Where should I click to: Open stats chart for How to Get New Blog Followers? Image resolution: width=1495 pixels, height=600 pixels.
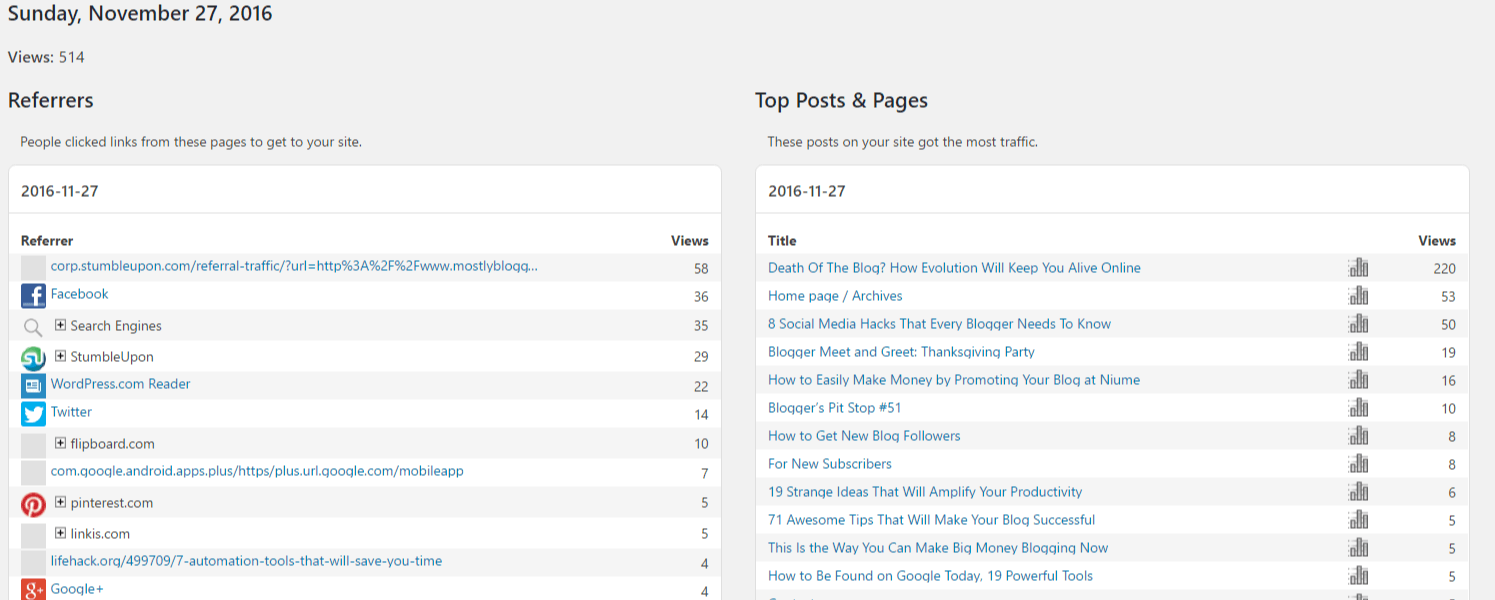(x=1358, y=435)
